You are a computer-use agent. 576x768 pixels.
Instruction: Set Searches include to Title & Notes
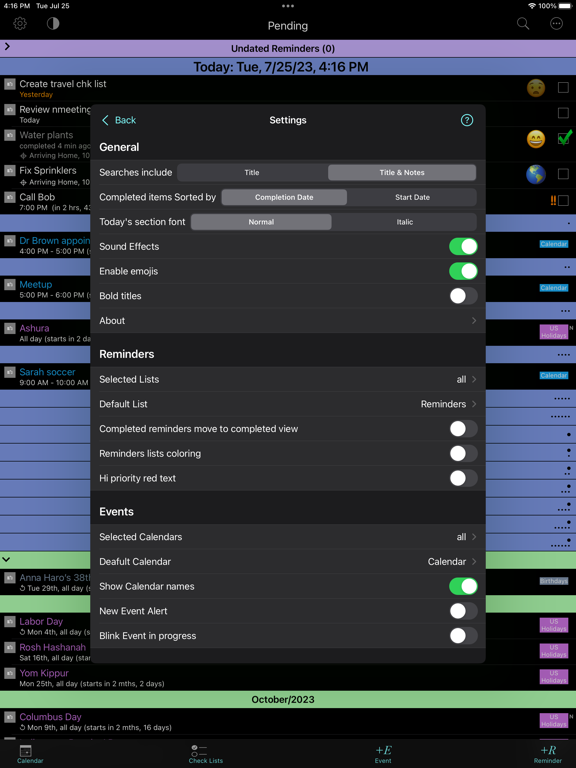pos(402,172)
